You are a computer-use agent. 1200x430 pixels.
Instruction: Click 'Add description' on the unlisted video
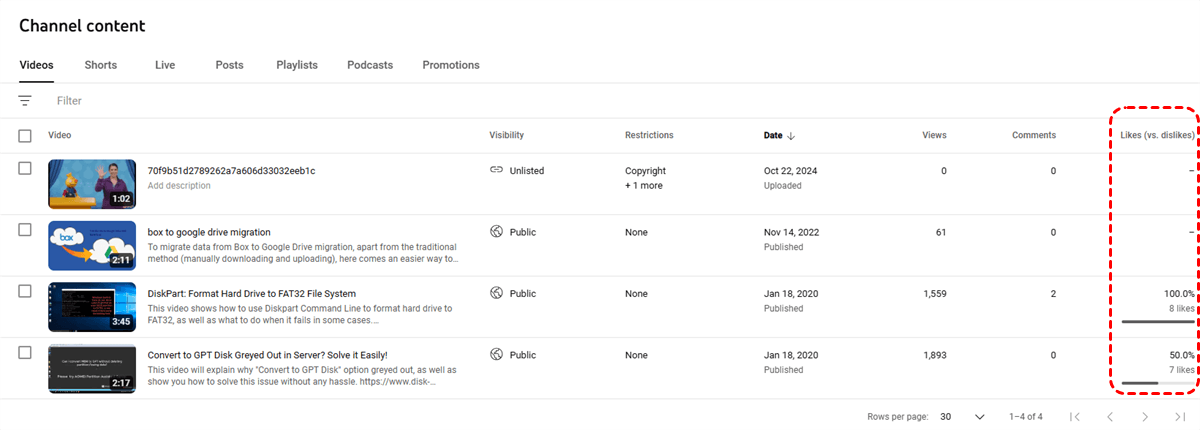pos(179,186)
